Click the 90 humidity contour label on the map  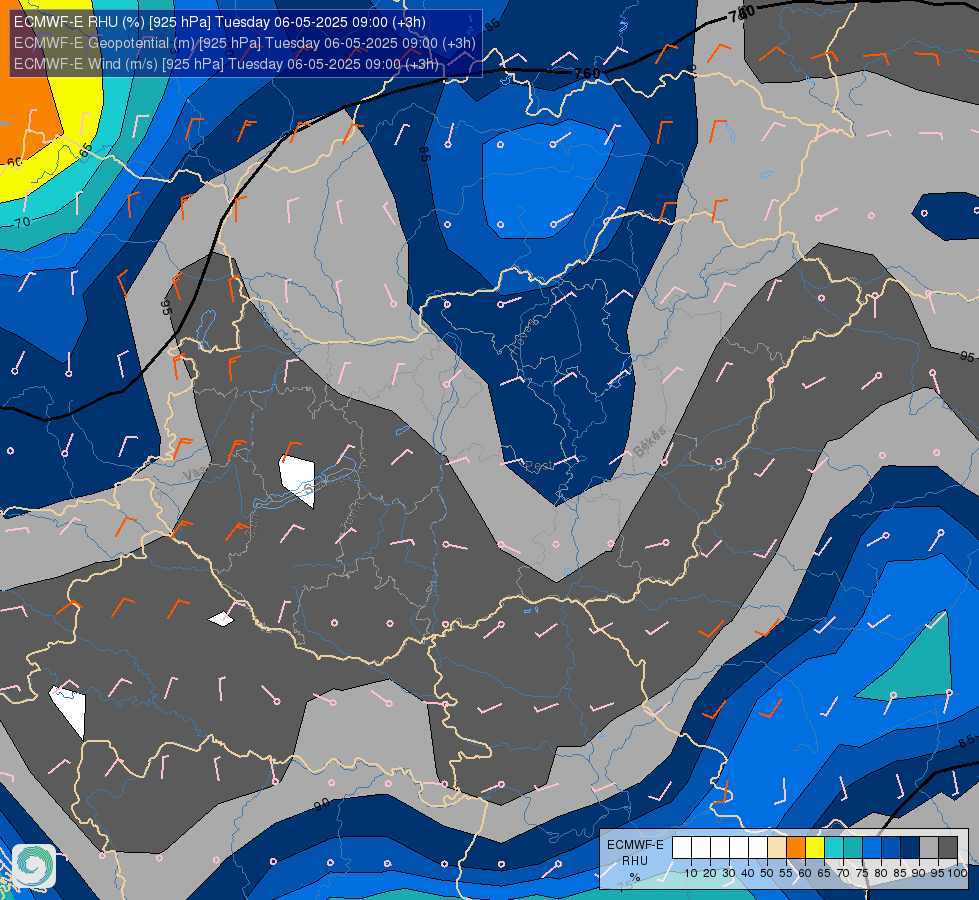[x=322, y=804]
